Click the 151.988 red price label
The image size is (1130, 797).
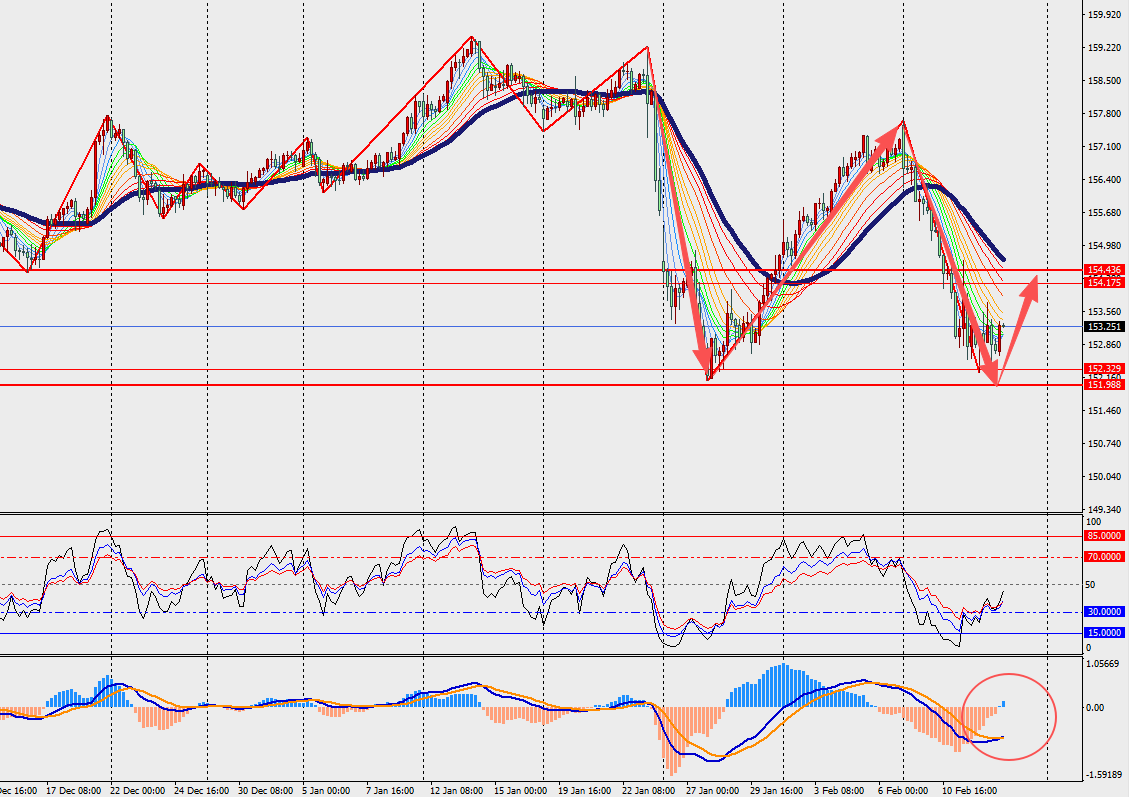point(1104,385)
